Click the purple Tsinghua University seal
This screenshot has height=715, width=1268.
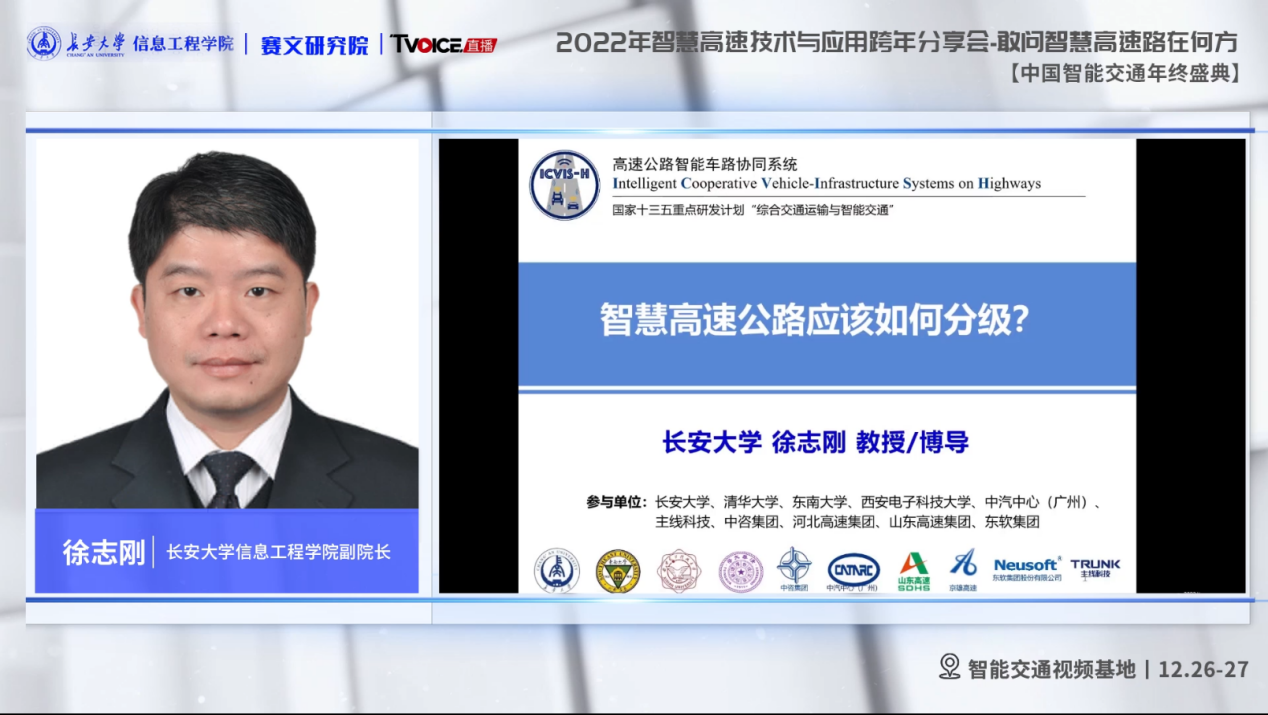point(740,571)
